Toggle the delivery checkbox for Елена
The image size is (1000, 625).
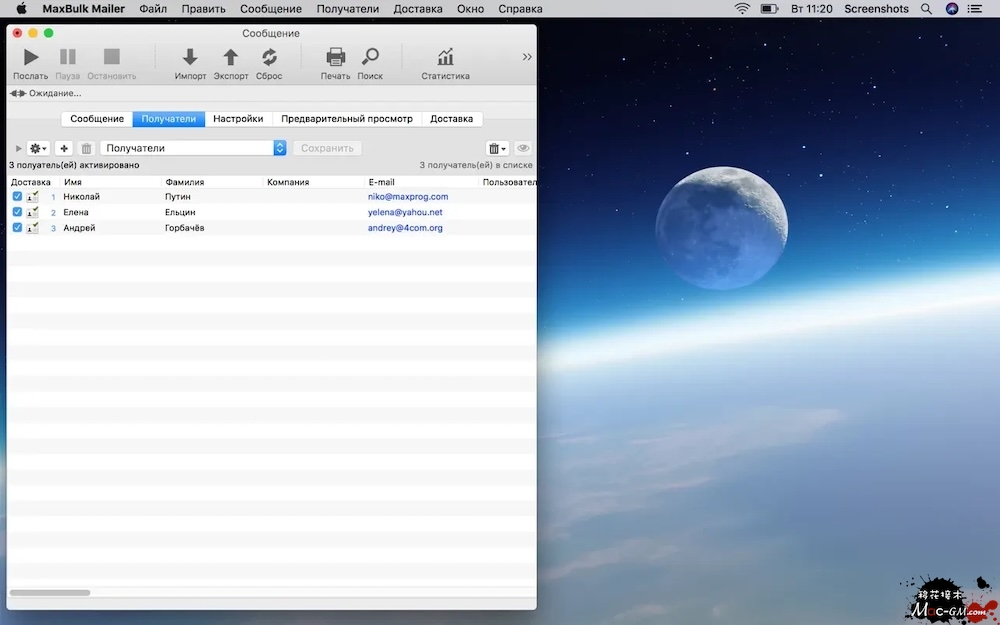[17, 212]
